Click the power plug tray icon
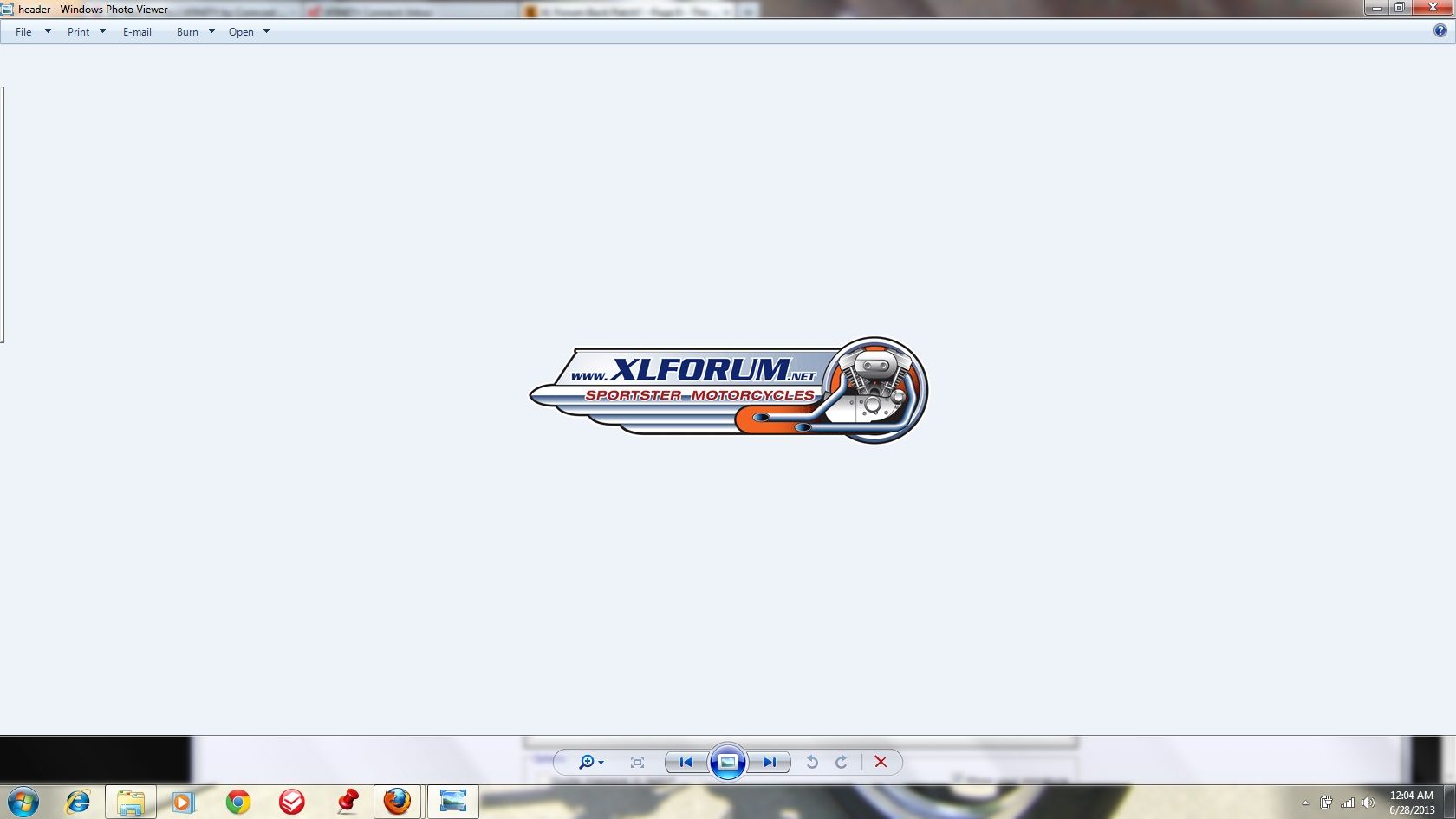 [1326, 803]
